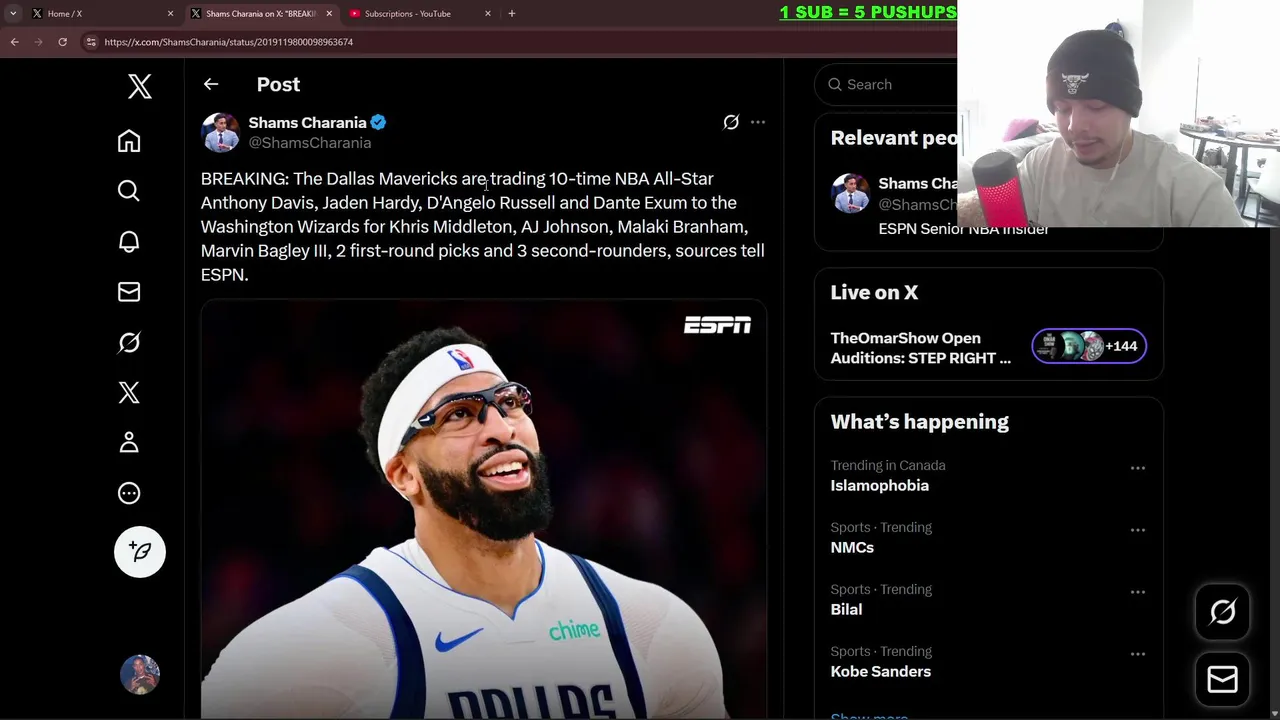
Task: Open trending topic Islamophobia
Action: (x=879, y=485)
